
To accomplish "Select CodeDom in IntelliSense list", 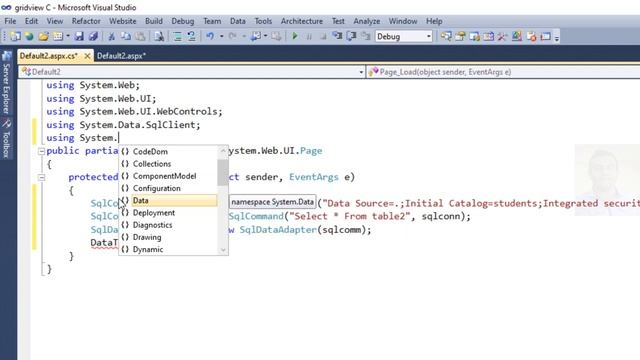I will 168,151.
